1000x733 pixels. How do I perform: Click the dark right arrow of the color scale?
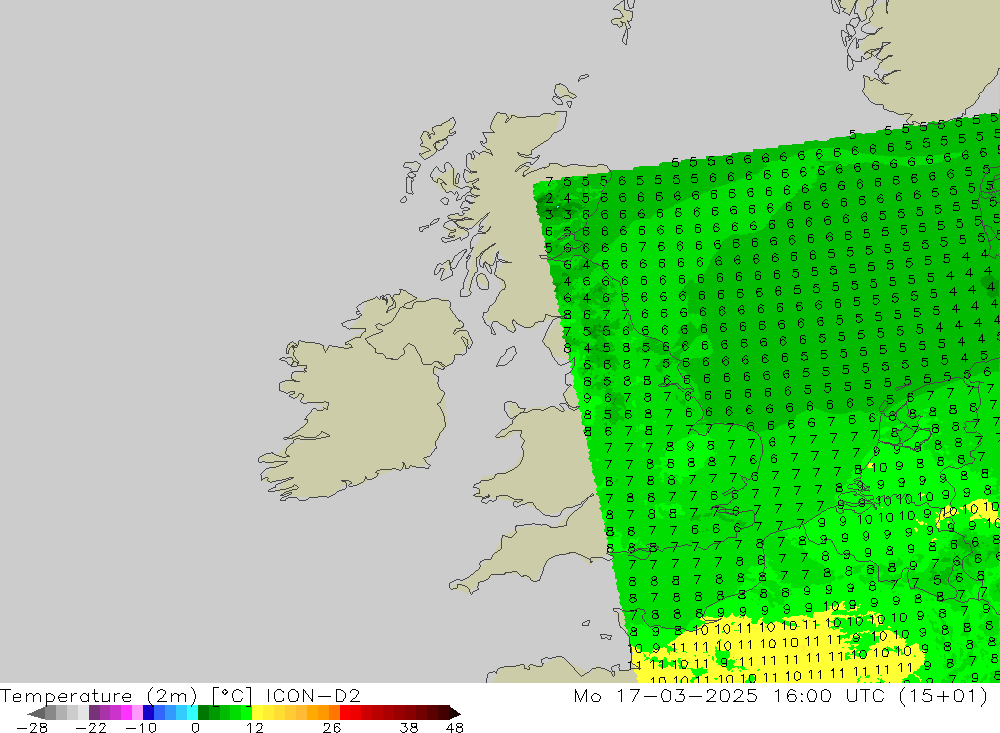coord(455,713)
